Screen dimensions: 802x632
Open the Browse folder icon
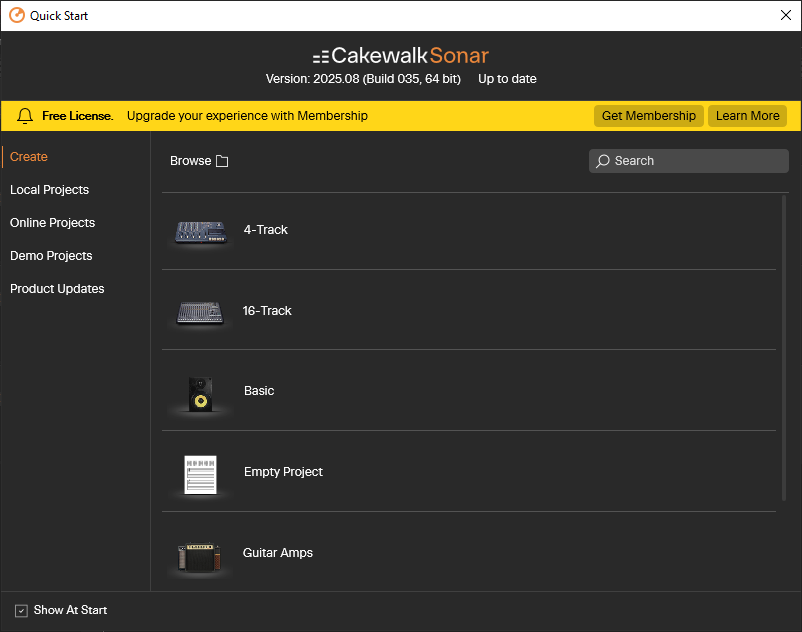[x=222, y=161]
